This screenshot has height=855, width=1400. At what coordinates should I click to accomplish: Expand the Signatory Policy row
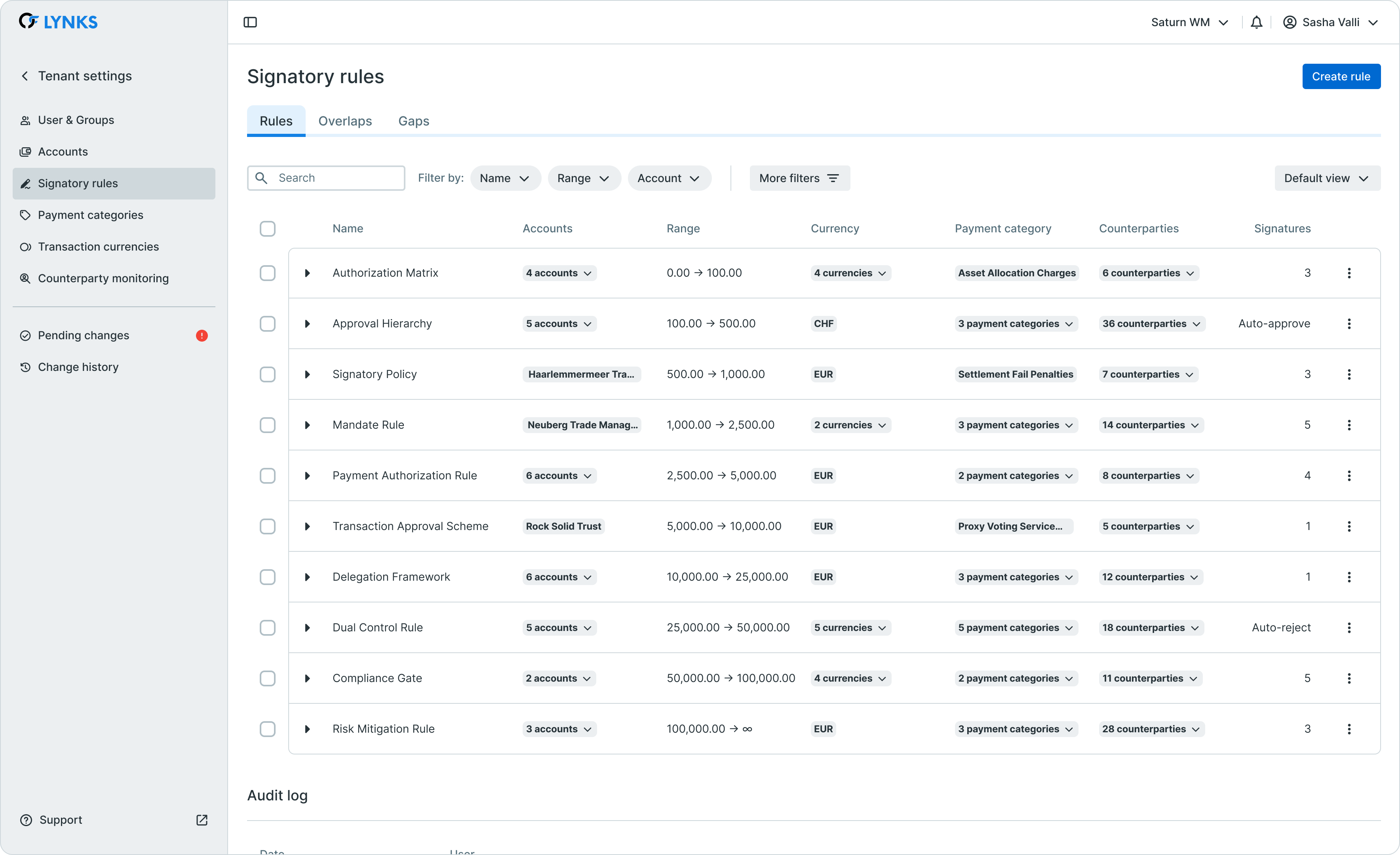(307, 374)
